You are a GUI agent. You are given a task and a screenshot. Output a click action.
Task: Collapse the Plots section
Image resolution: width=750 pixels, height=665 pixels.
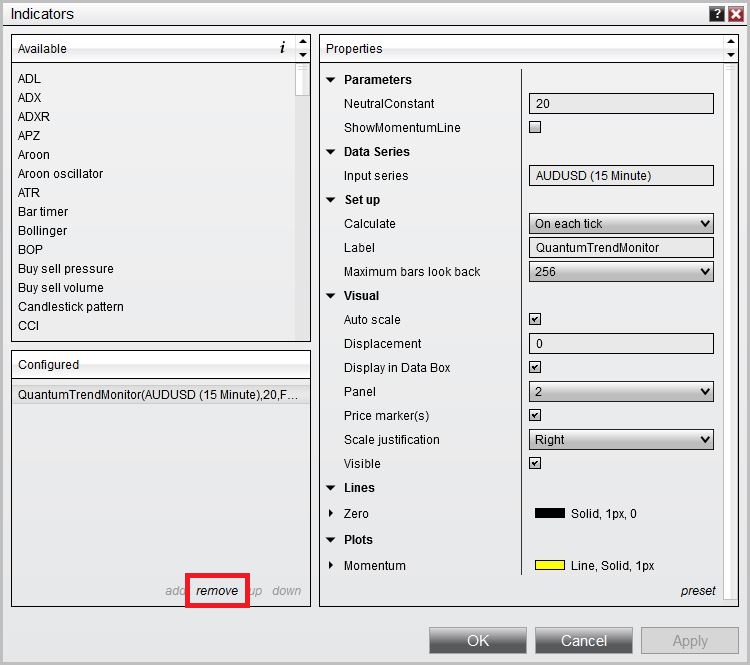331,539
